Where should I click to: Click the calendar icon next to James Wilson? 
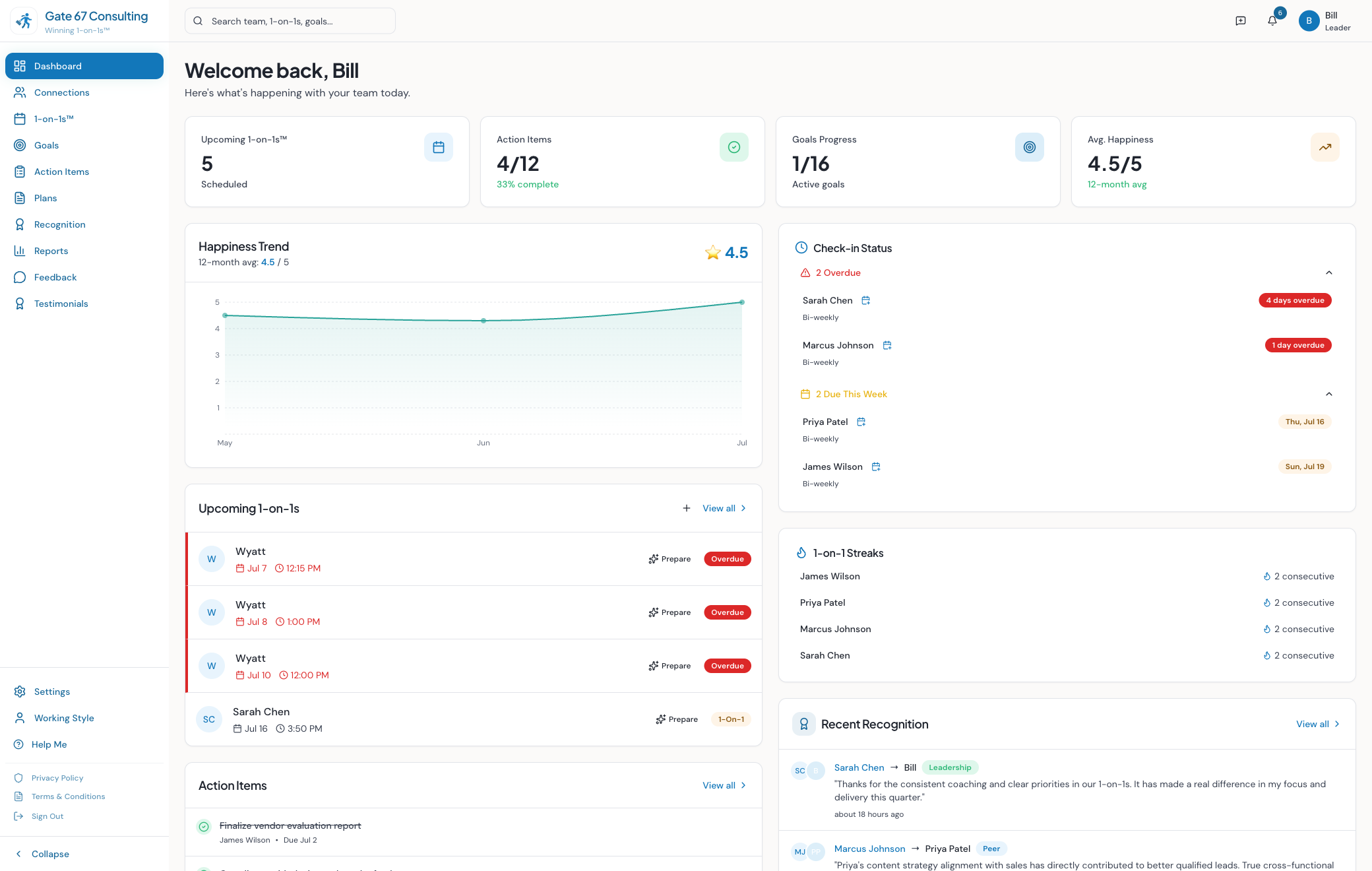pyautogui.click(x=876, y=467)
